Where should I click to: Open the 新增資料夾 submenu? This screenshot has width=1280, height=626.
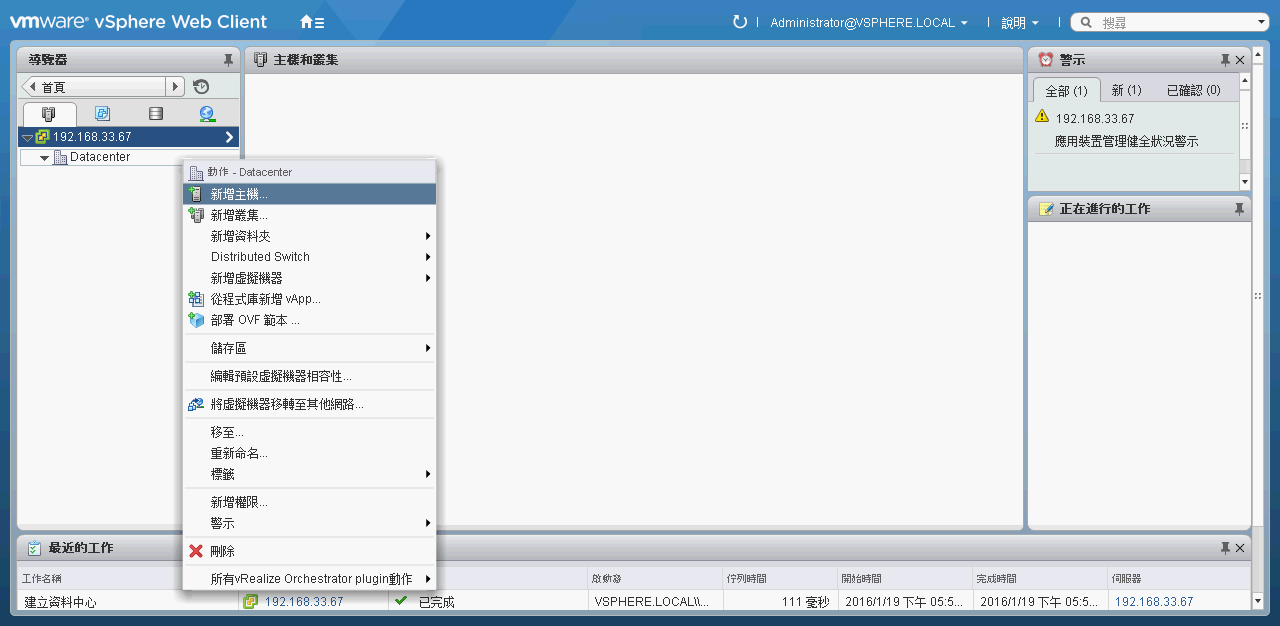click(x=310, y=236)
